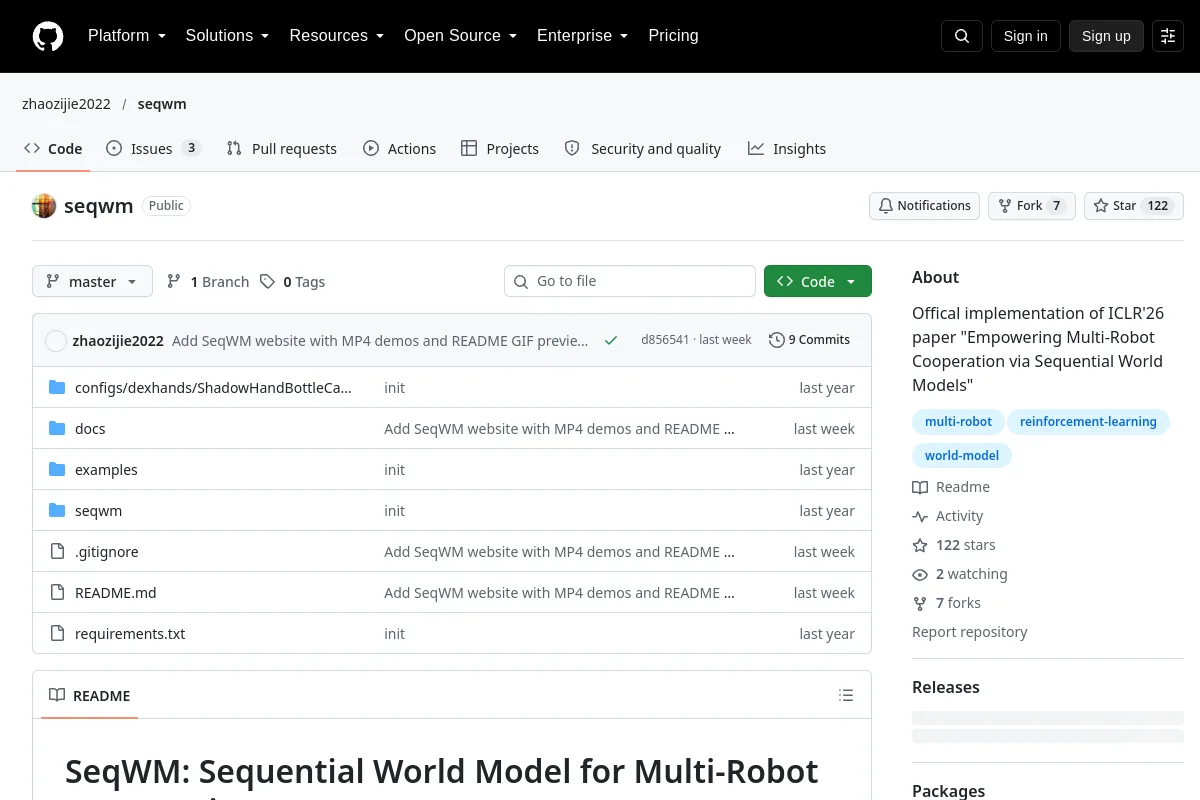Open the README outline list icon
This screenshot has height=800, width=1200.
pos(846,695)
